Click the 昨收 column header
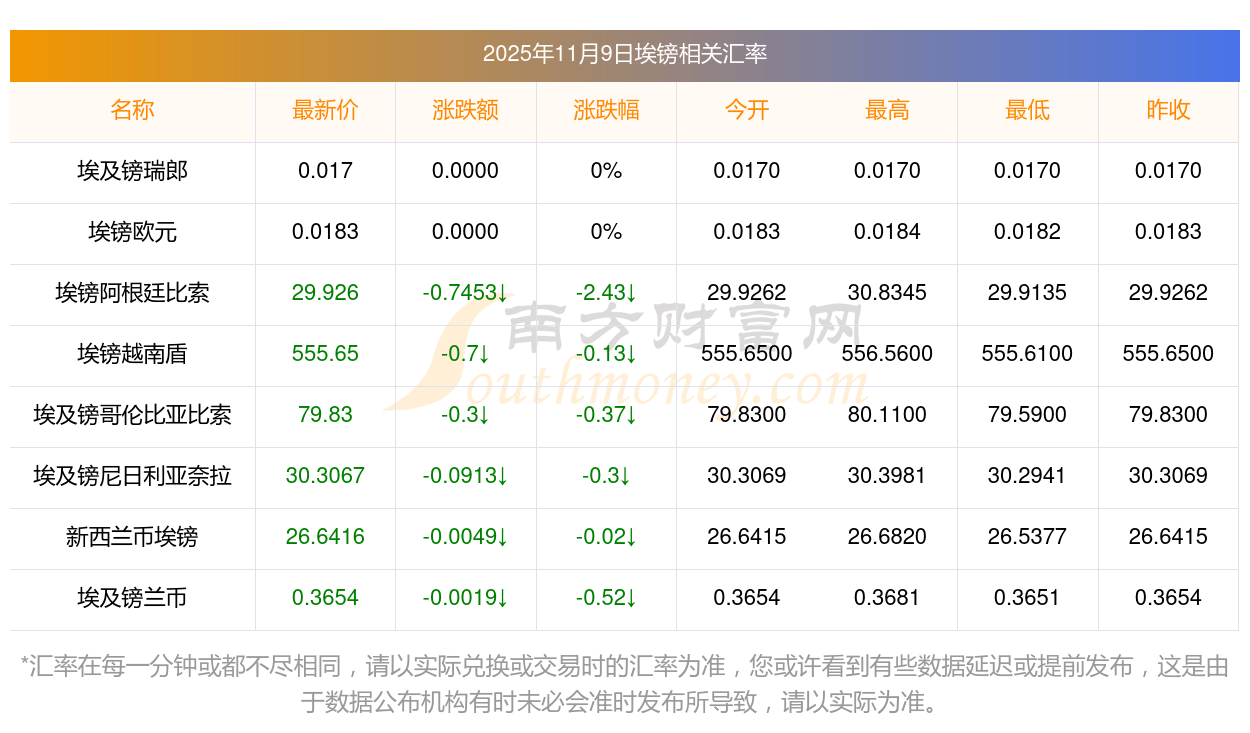 click(1168, 110)
